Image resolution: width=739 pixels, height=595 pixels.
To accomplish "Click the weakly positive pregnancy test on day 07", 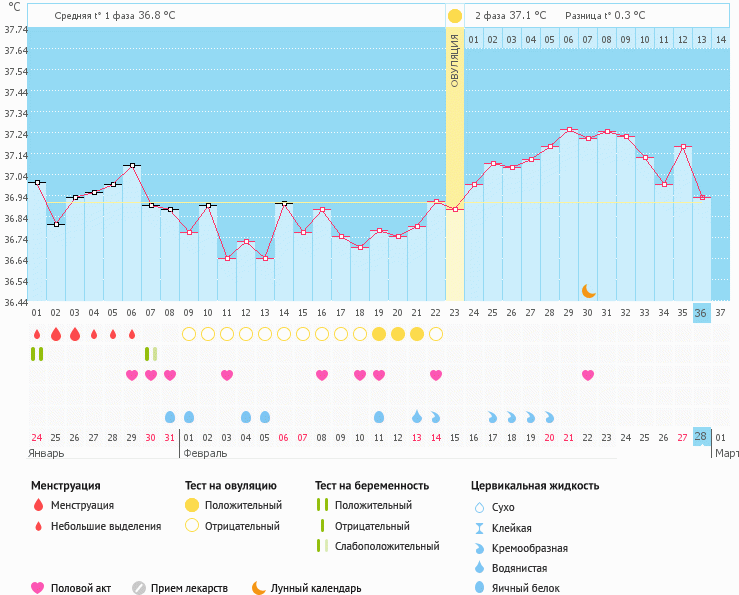I will 151,354.
